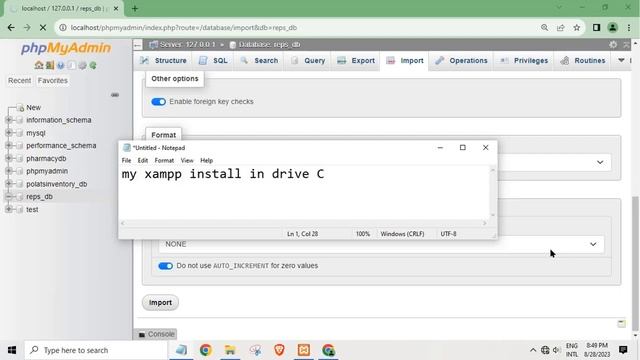Click Database: reps_db breadcrumb
This screenshot has width=640, height=360.
(x=269, y=44)
